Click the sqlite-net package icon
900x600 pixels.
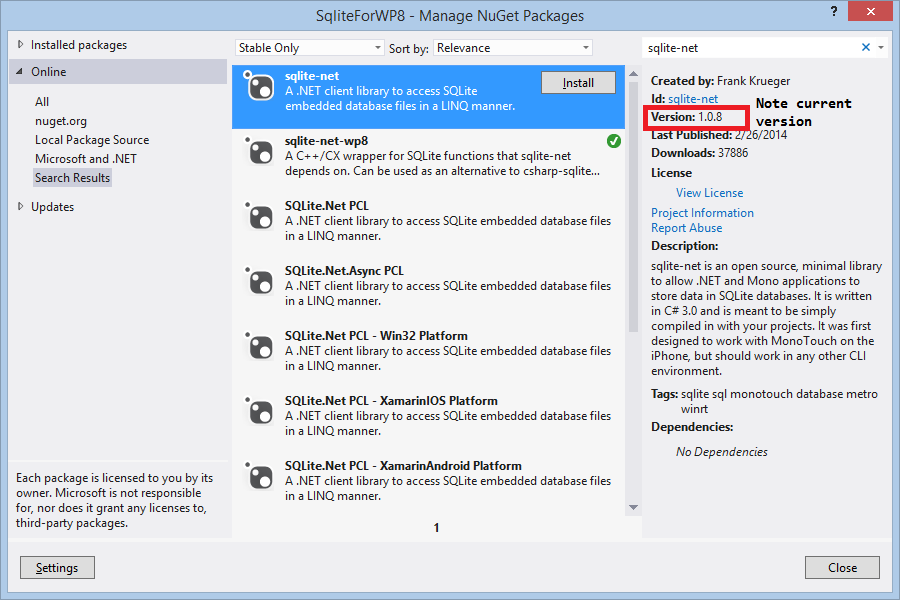[258, 86]
